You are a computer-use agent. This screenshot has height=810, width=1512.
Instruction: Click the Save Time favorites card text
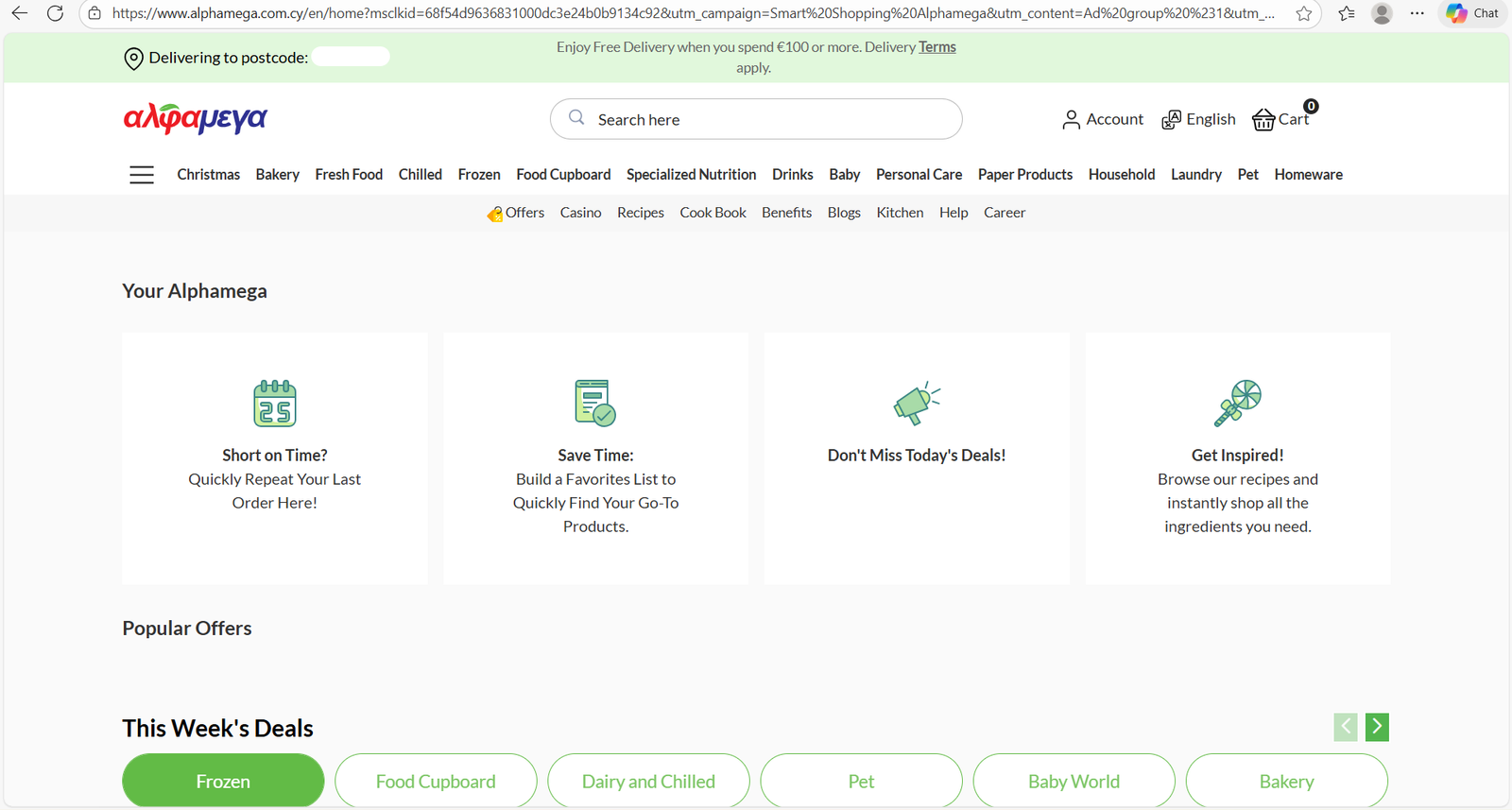[595, 491]
